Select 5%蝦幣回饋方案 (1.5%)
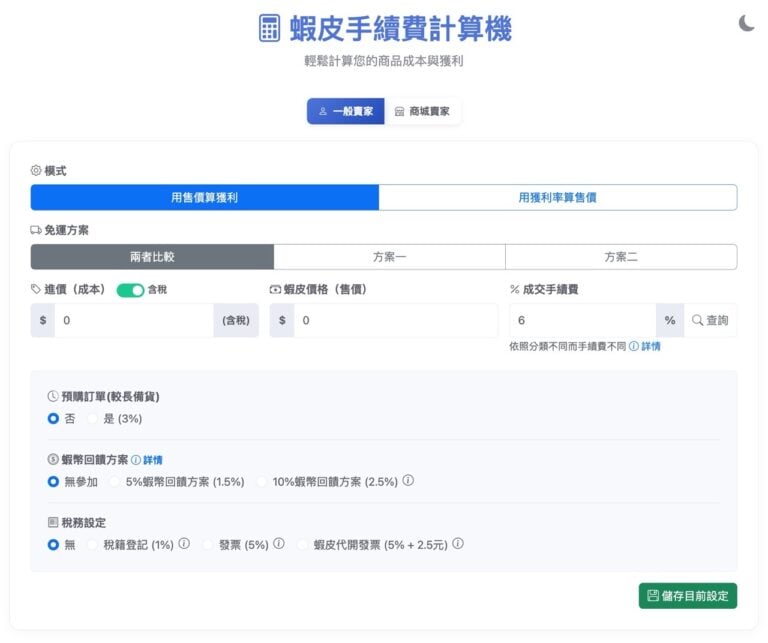The image size is (768, 643). [114, 481]
